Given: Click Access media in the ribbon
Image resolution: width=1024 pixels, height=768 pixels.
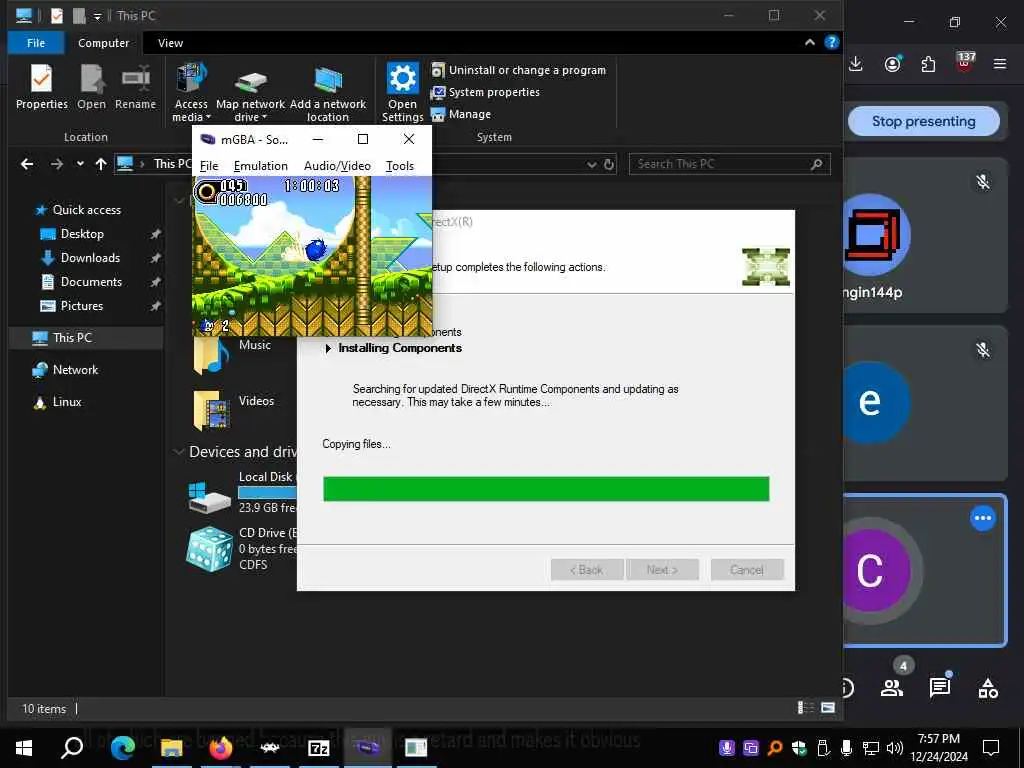Looking at the screenshot, I should (191, 92).
